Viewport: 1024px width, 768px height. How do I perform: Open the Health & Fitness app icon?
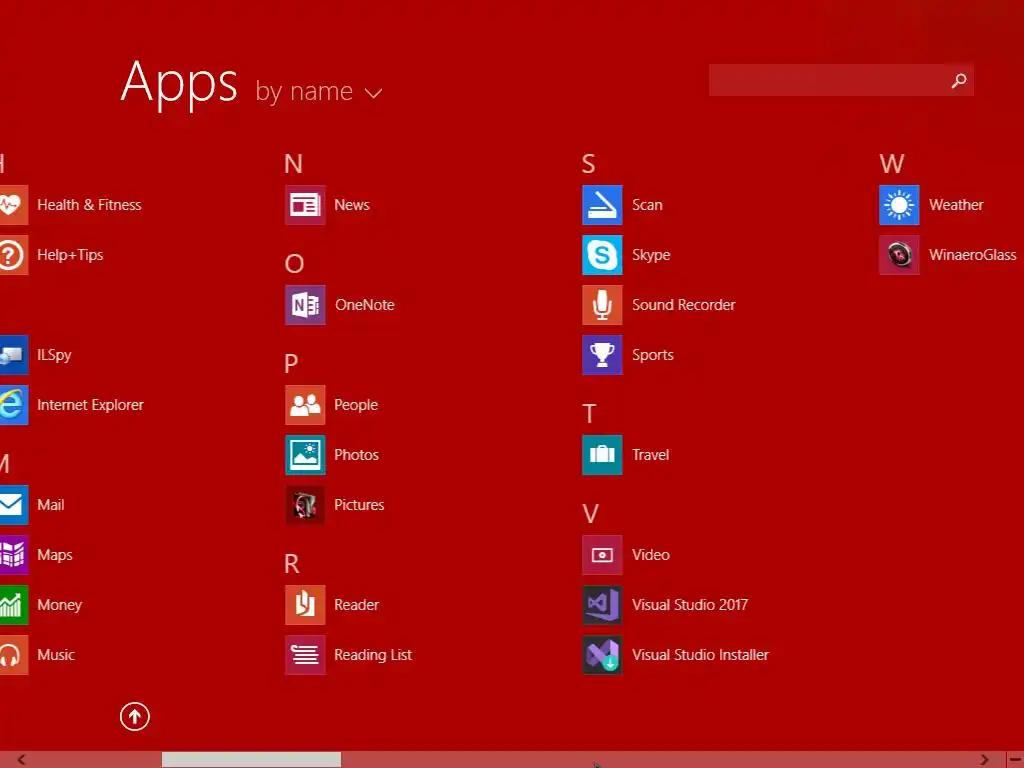14,205
